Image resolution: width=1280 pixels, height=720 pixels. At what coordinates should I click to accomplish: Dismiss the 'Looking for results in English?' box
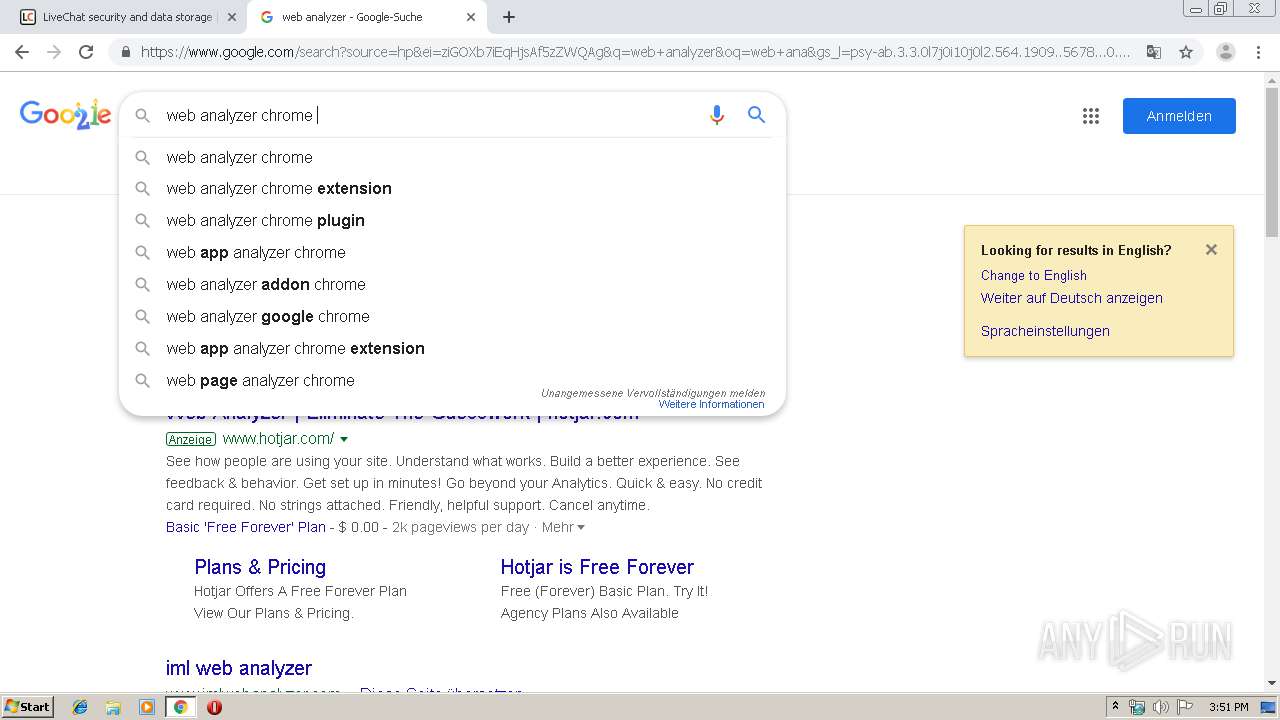point(1211,250)
